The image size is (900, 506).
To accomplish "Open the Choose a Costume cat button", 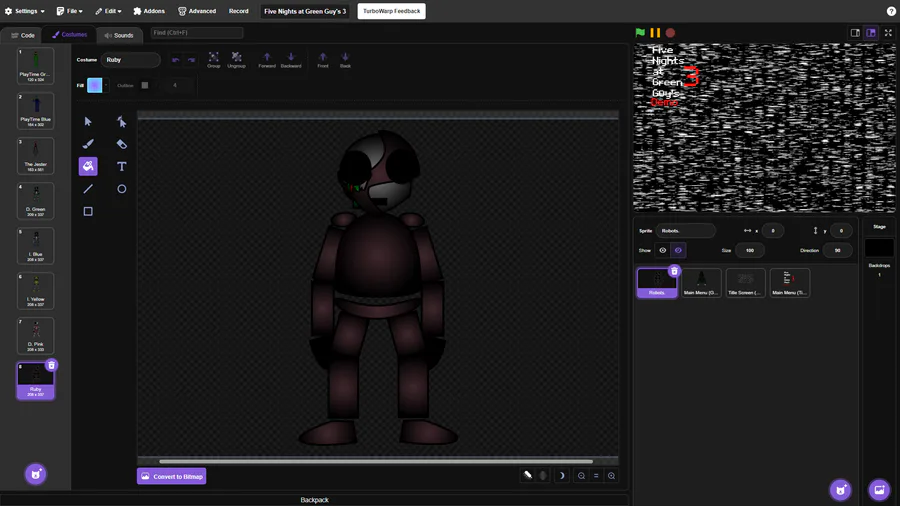I will [x=36, y=474].
